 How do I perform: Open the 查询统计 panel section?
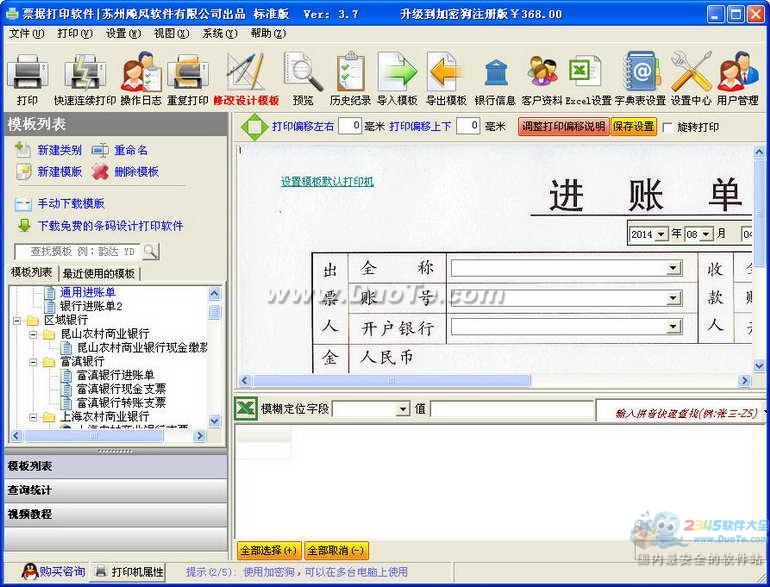click(x=116, y=490)
